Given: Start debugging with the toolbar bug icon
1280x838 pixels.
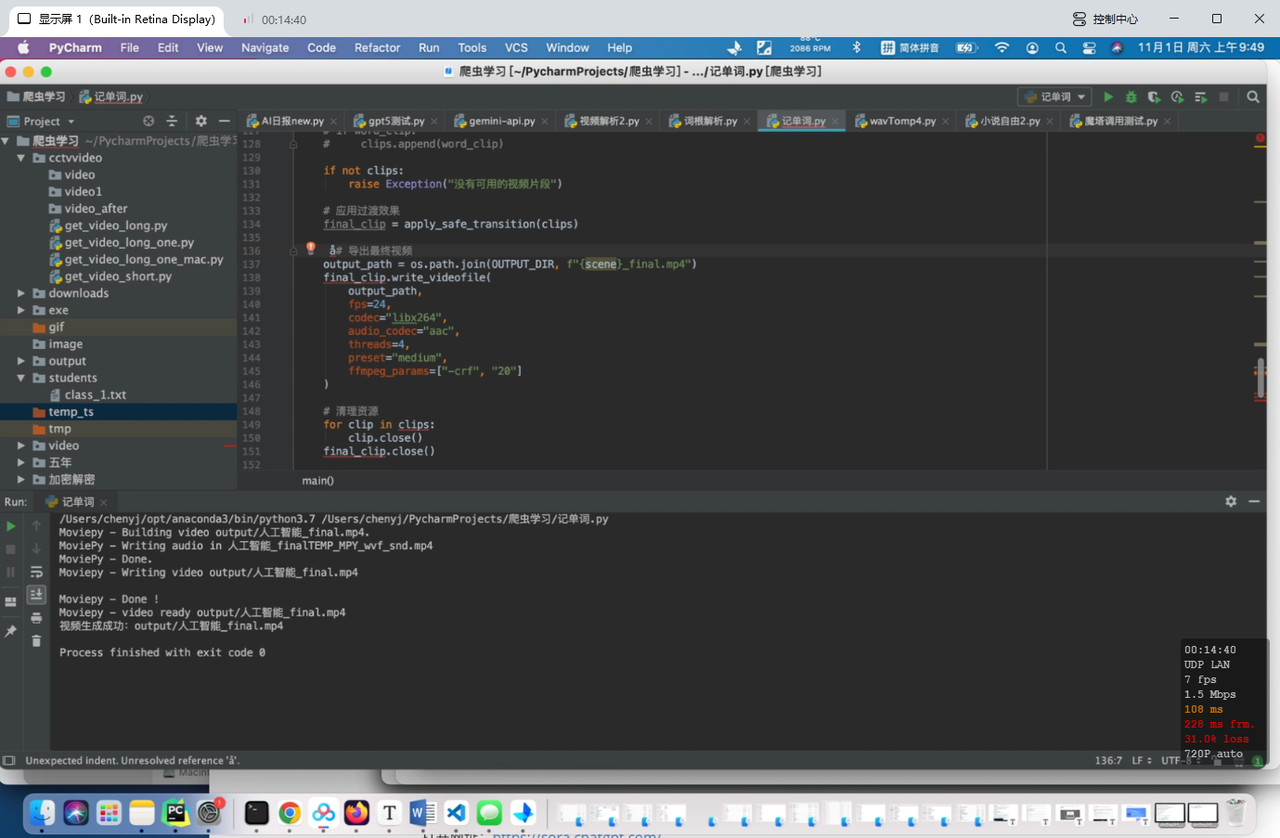Looking at the screenshot, I should pyautogui.click(x=1131, y=97).
